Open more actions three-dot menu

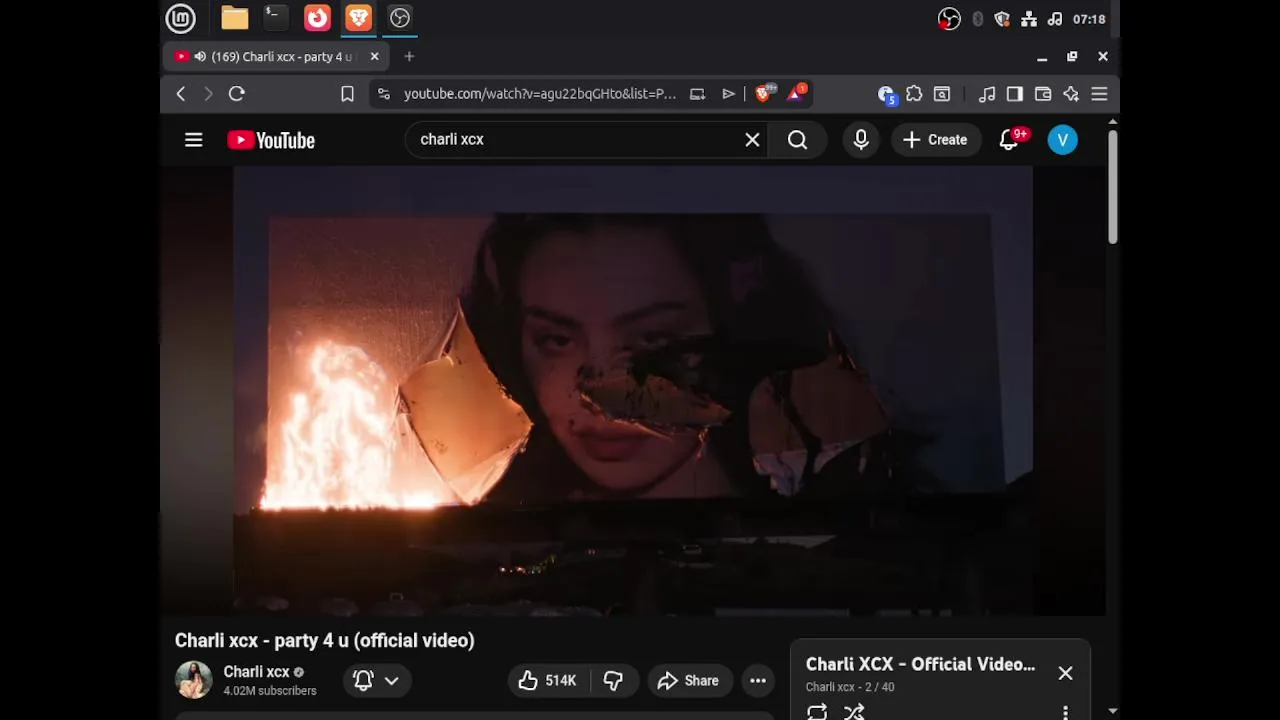(758, 681)
